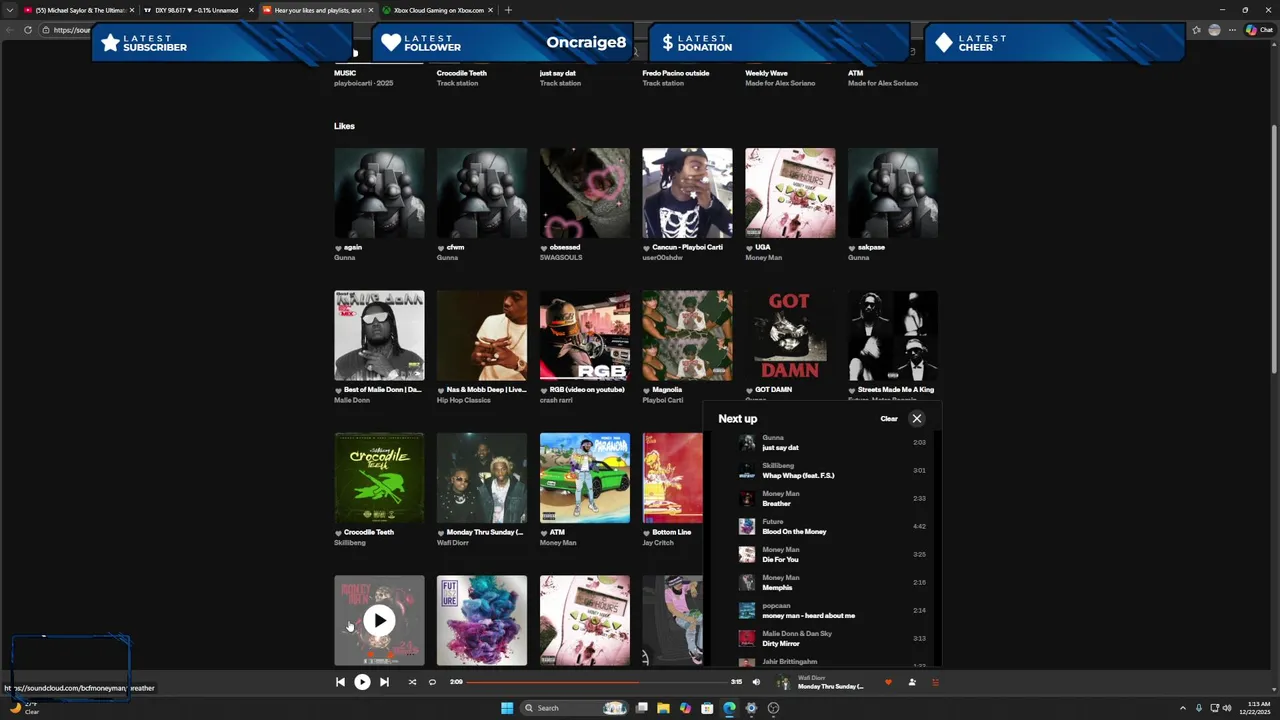The height and width of the screenshot is (720, 1280).
Task: Skip to the next track
Action: click(384, 682)
